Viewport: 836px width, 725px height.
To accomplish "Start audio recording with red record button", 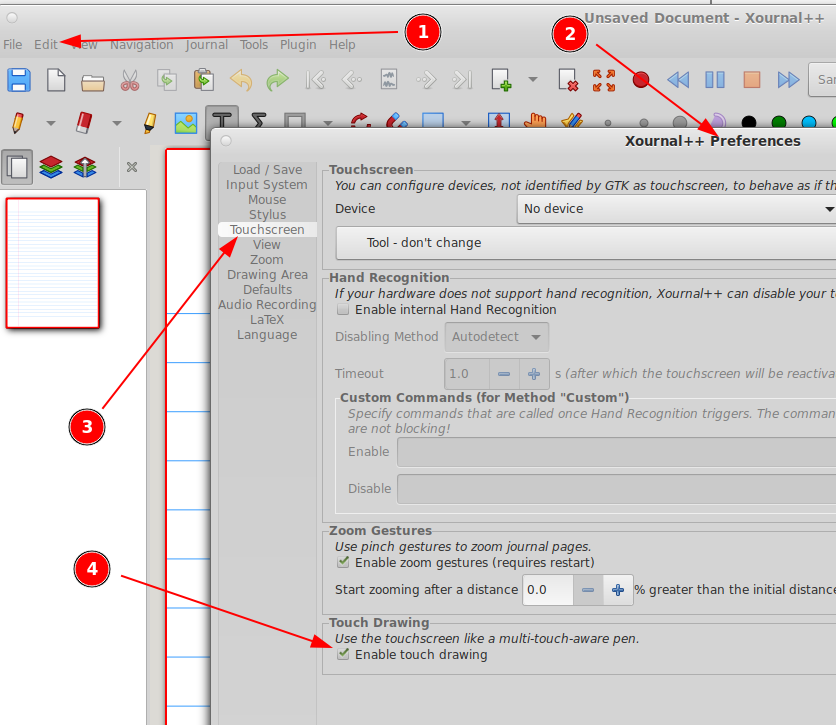I will click(x=642, y=80).
